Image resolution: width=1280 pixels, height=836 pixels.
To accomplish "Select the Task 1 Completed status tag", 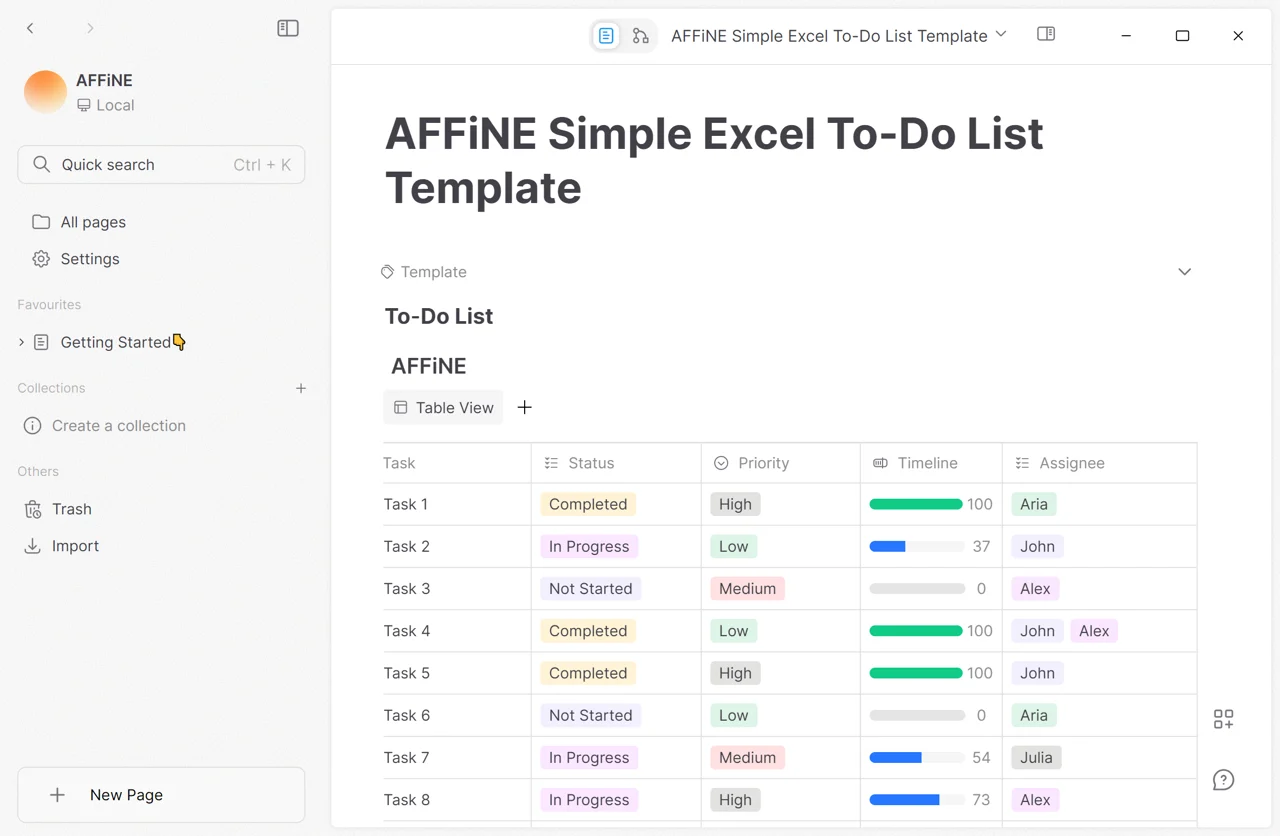I will (588, 505).
